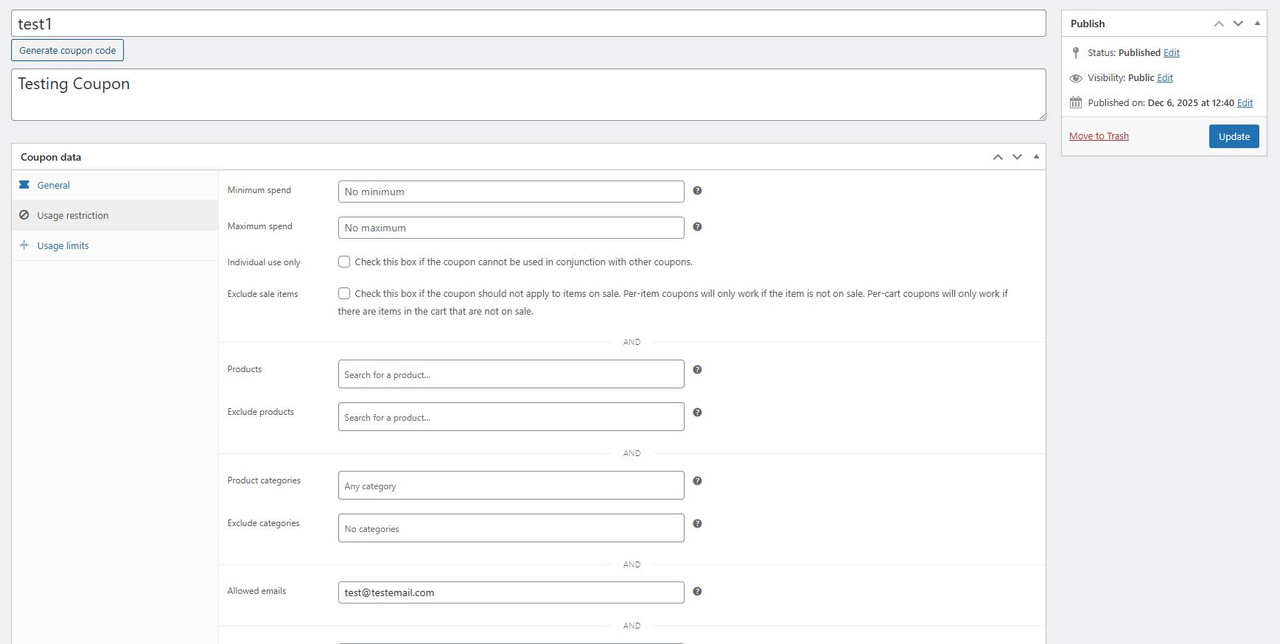This screenshot has width=1280, height=644.
Task: Select the Usage restriction tab
Action: 115,215
